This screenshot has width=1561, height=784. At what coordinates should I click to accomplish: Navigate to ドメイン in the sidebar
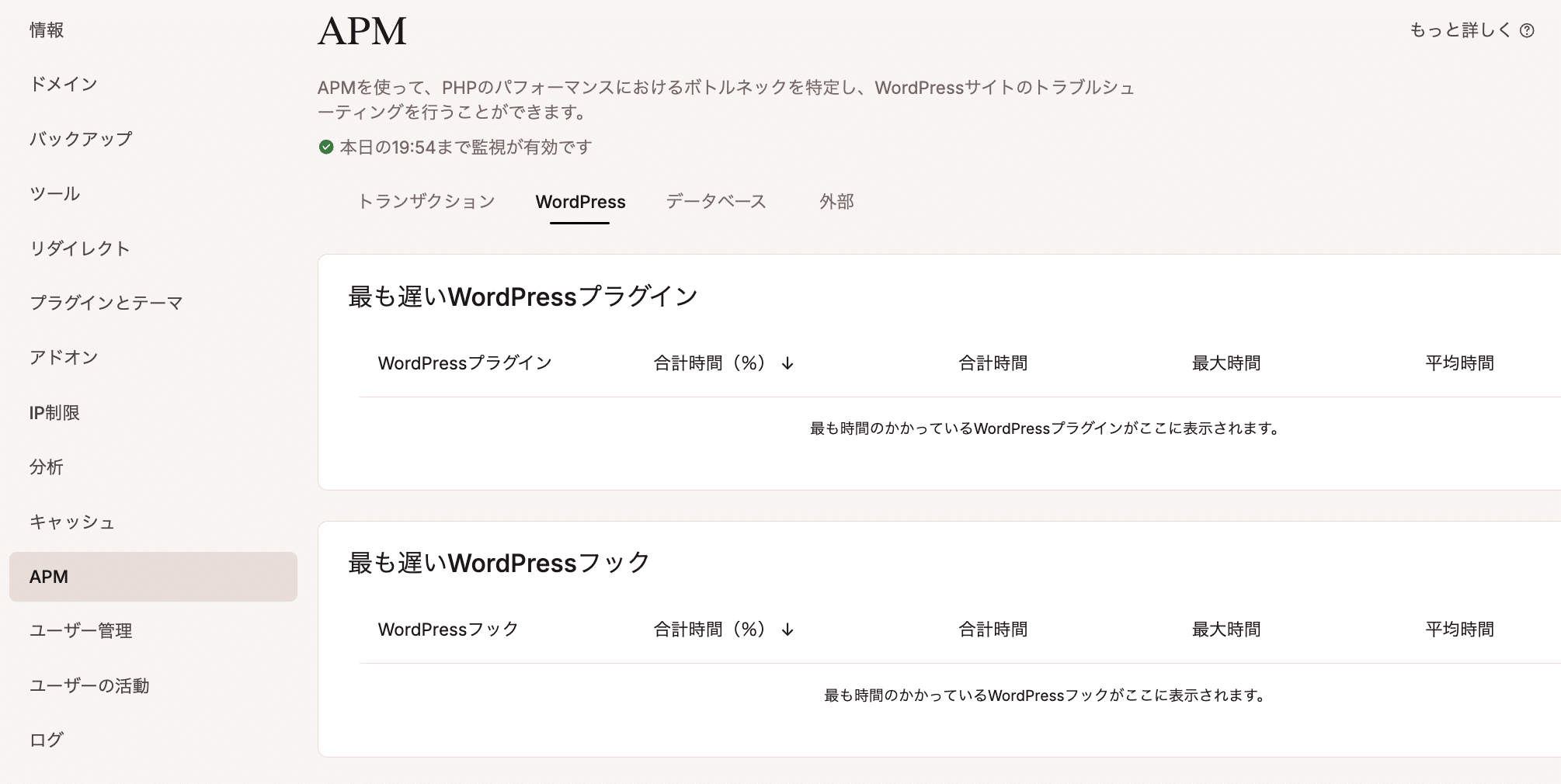tap(62, 85)
